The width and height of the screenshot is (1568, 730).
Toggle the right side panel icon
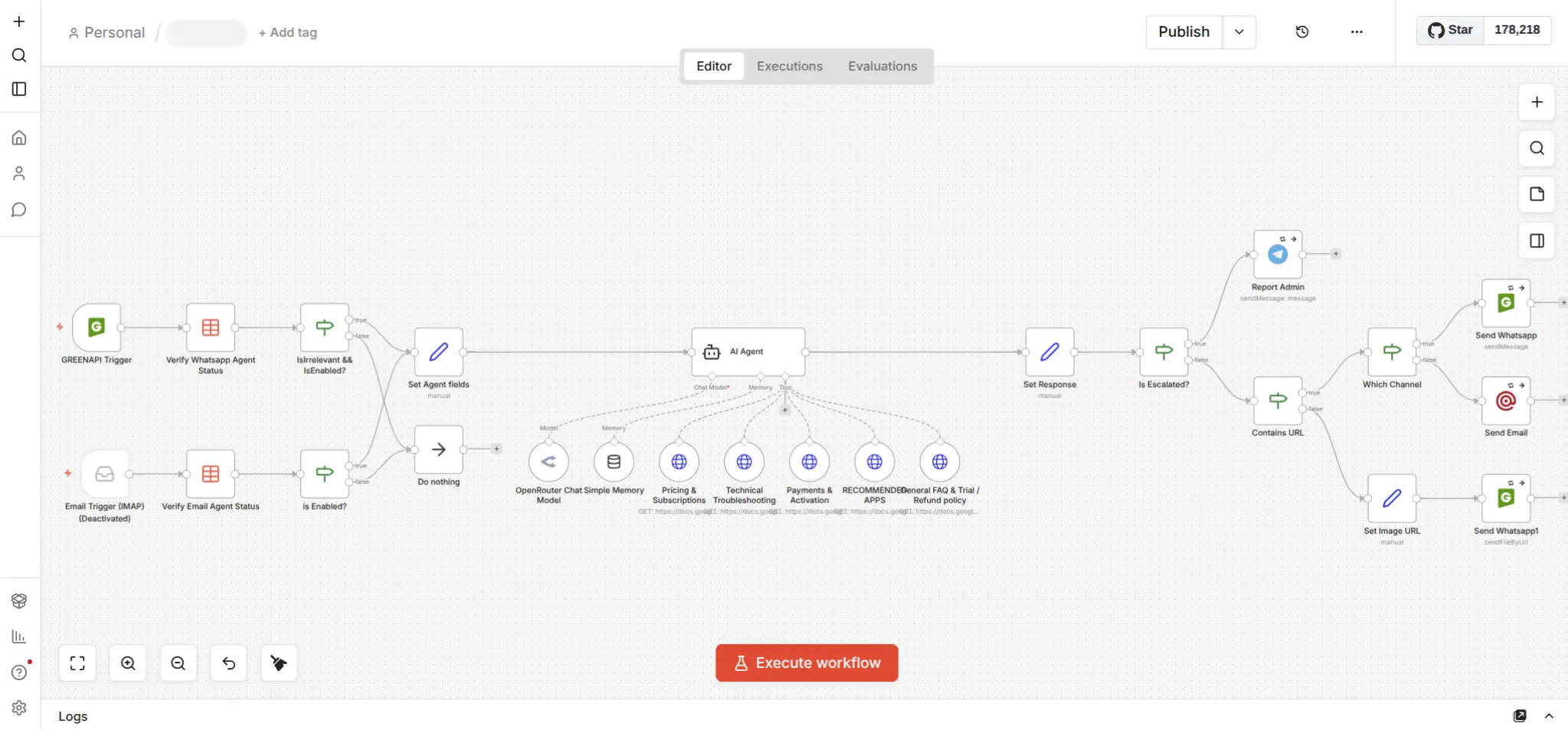pyautogui.click(x=1537, y=241)
